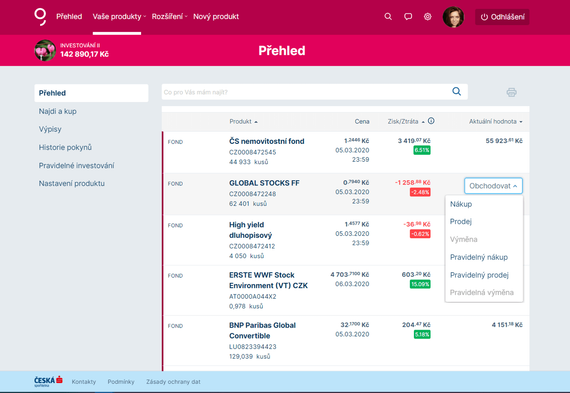The image size is (570, 393).
Task: Click the Odhlášení logout button
Action: 502,17
